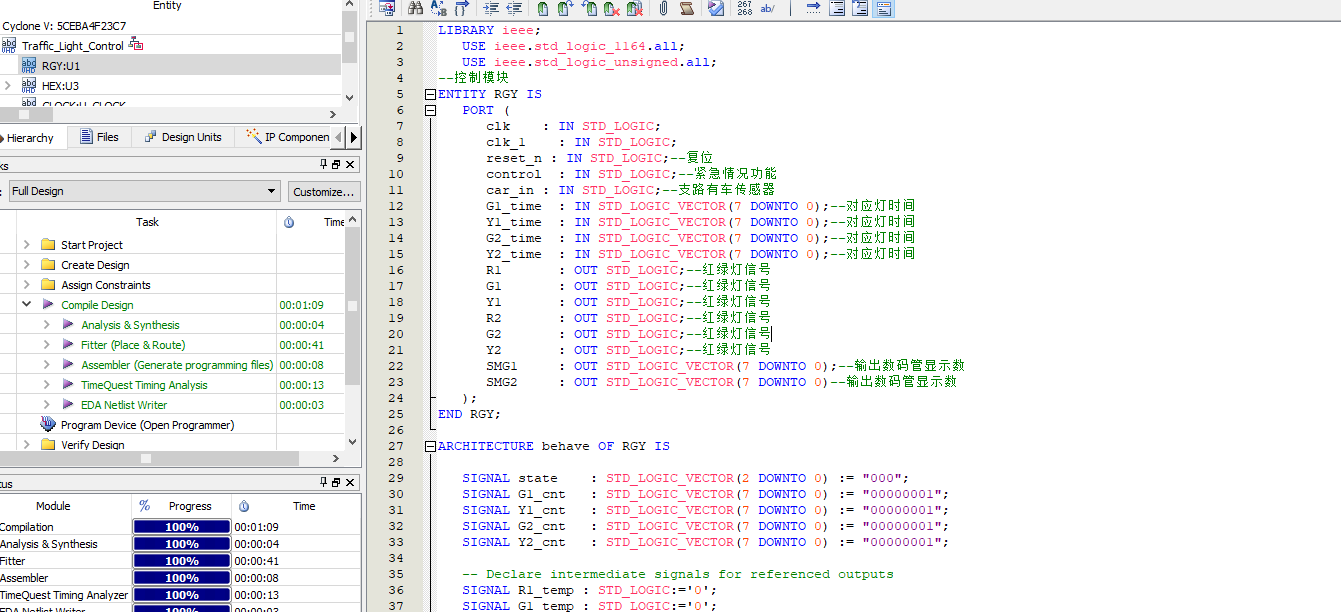Click the clear single bookmark icon with red X
1341x612 pixels.
click(611, 8)
